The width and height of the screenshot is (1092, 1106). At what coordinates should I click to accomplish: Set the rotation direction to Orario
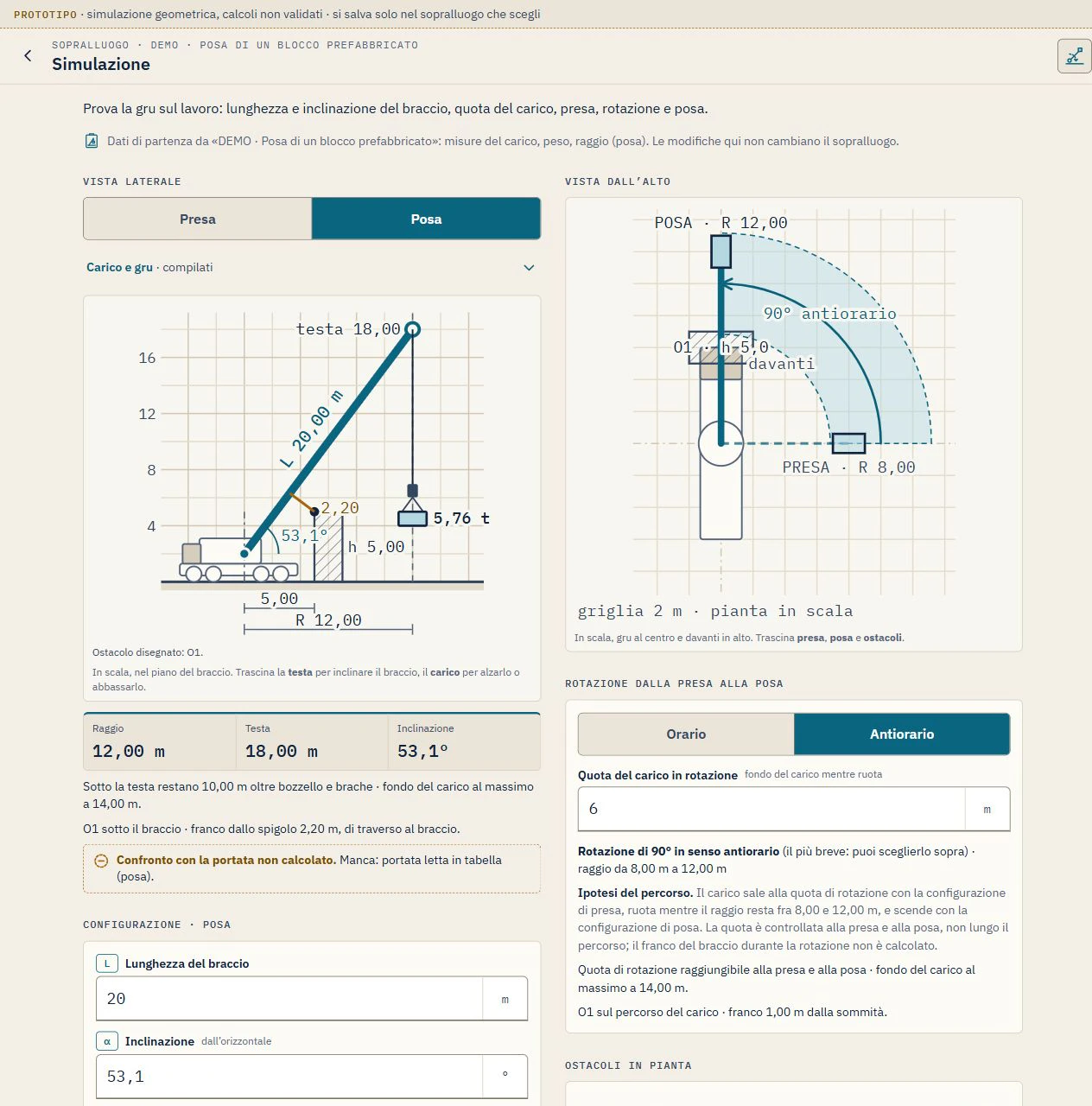(x=686, y=734)
